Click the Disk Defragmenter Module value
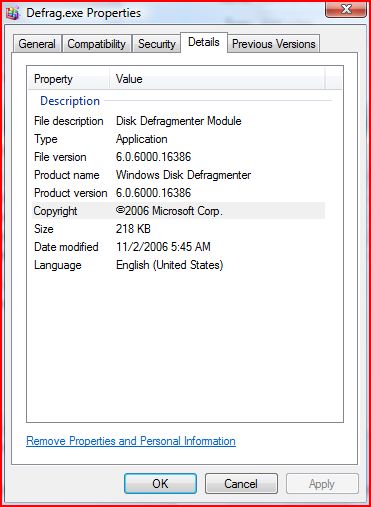Image resolution: width=371 pixels, height=507 pixels. [x=179, y=121]
